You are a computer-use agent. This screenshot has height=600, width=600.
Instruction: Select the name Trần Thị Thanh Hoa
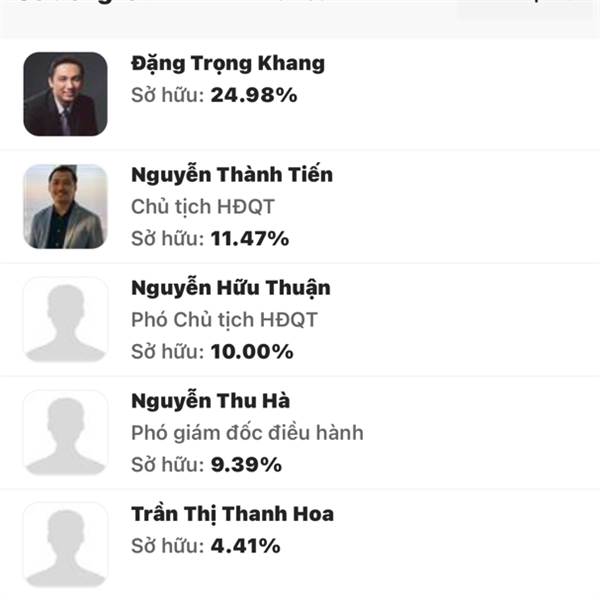232,514
